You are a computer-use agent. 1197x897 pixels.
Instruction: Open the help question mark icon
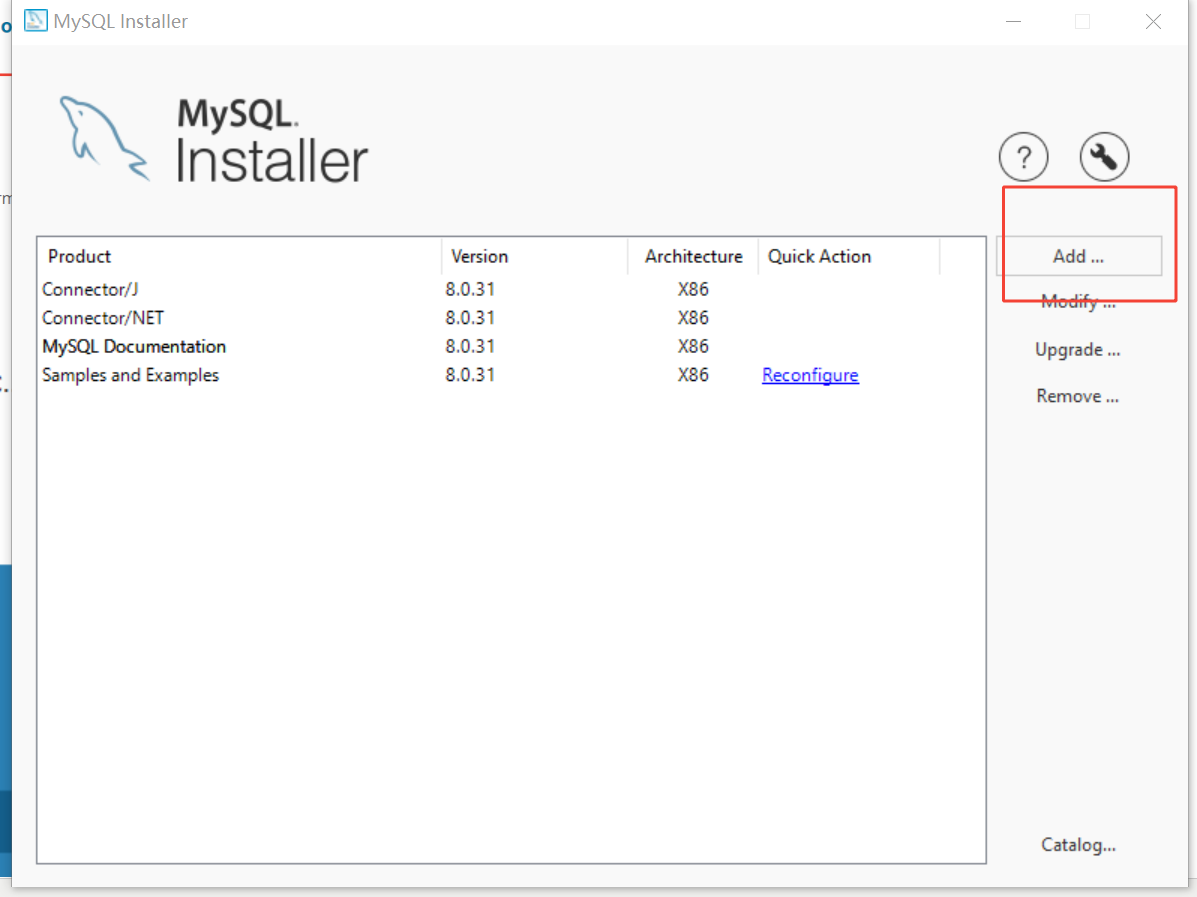tap(1023, 157)
